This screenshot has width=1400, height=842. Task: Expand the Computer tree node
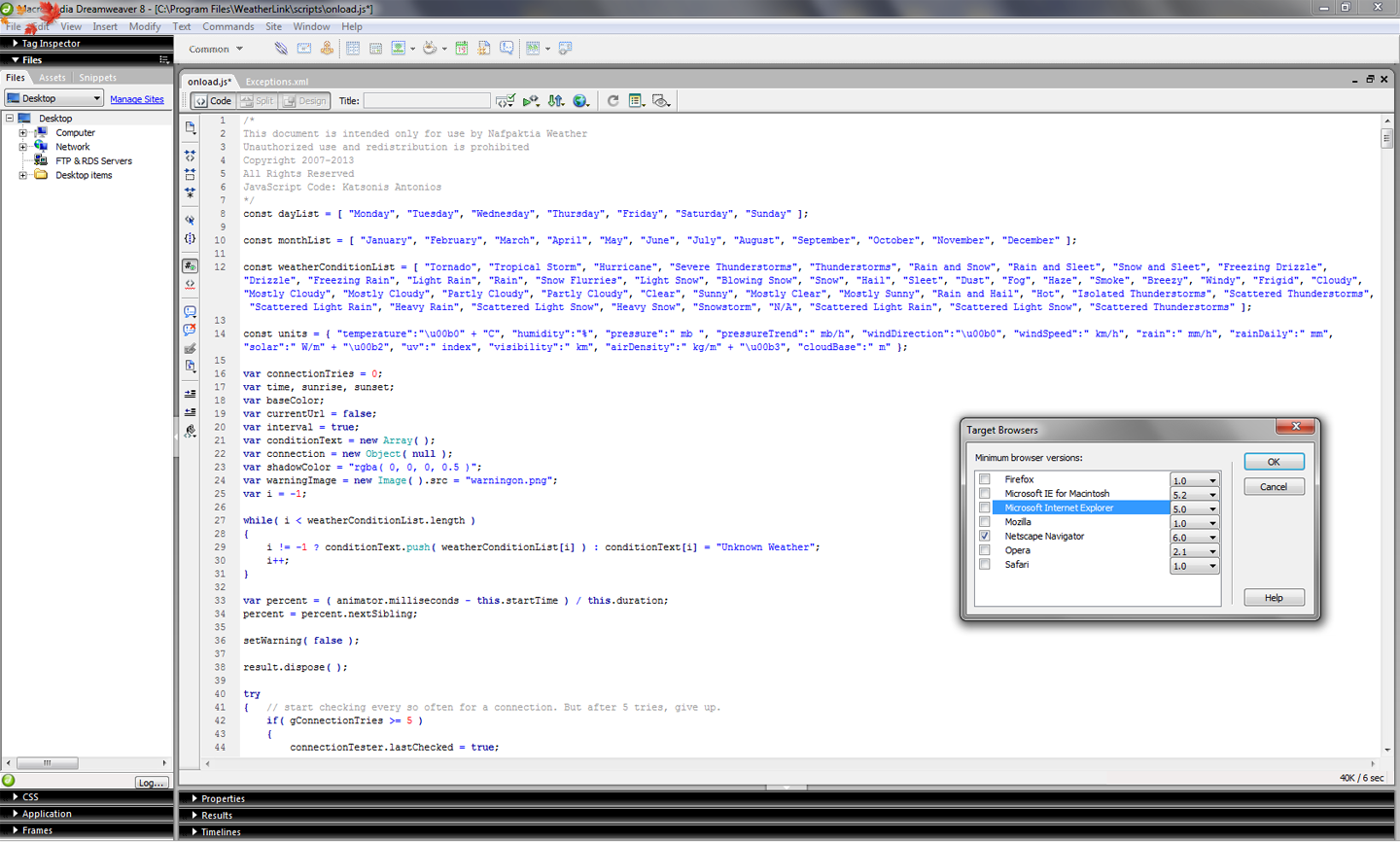[22, 132]
